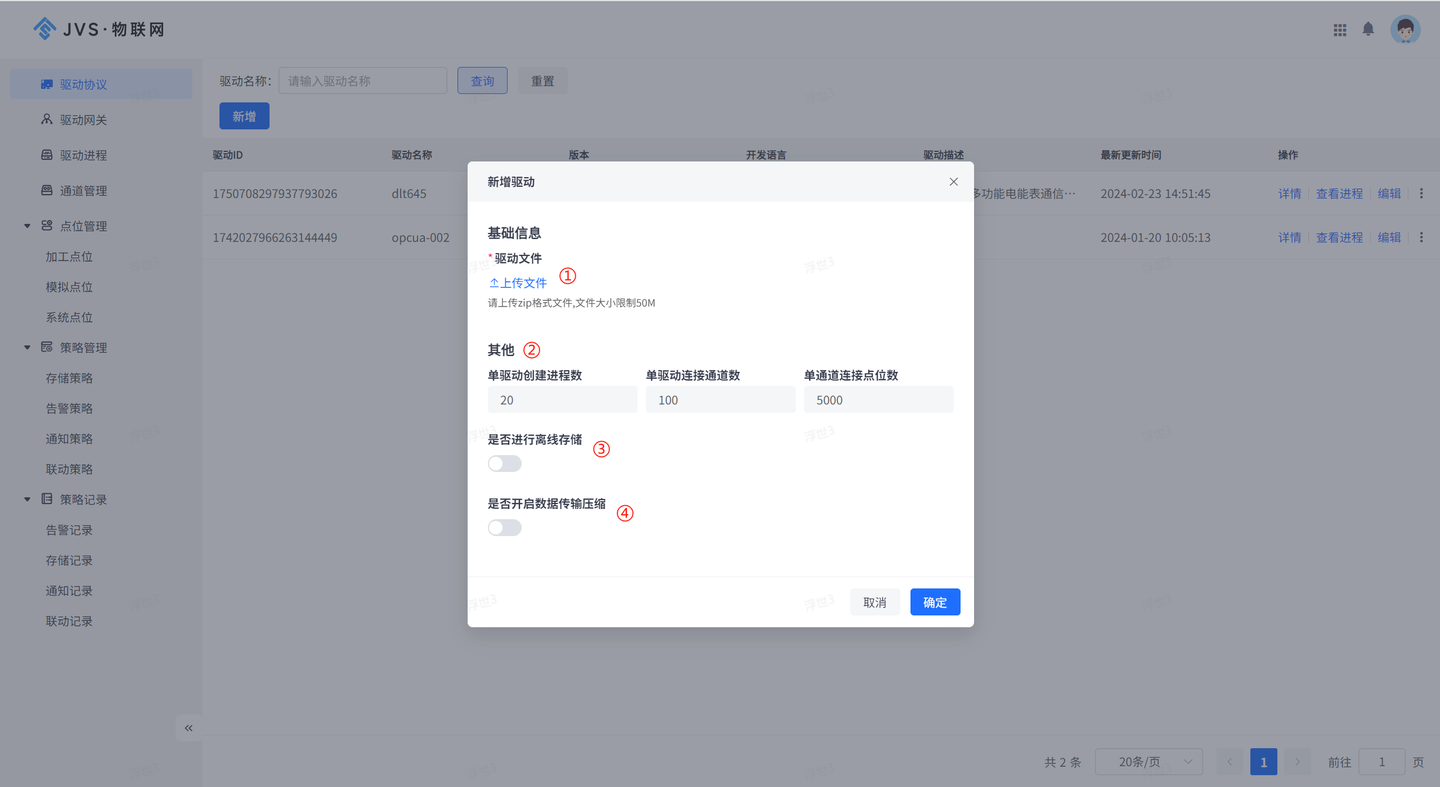The image size is (1440, 787).
Task: Open the 驱动协议 sidebar section icon
Action: click(x=46, y=84)
